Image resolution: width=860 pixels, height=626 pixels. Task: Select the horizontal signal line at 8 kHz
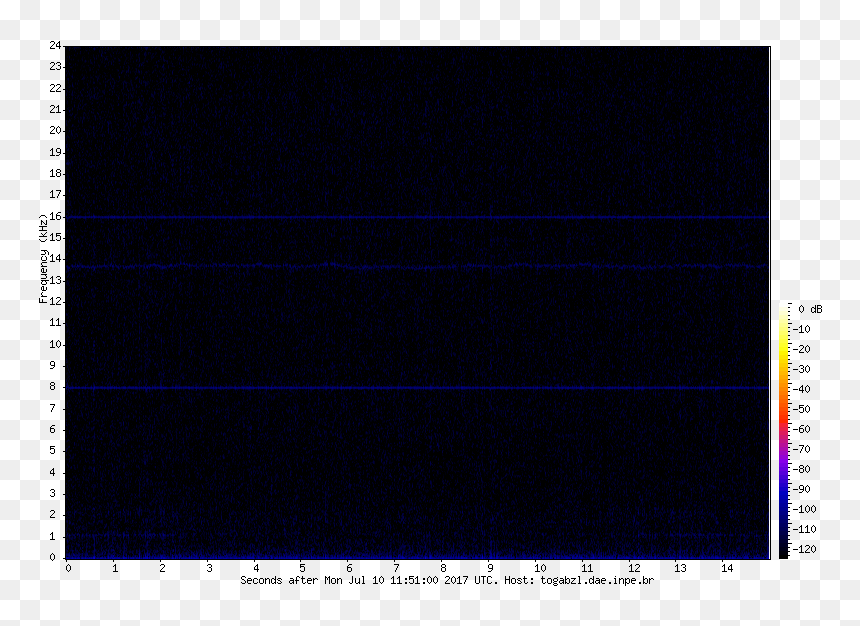coord(417,388)
